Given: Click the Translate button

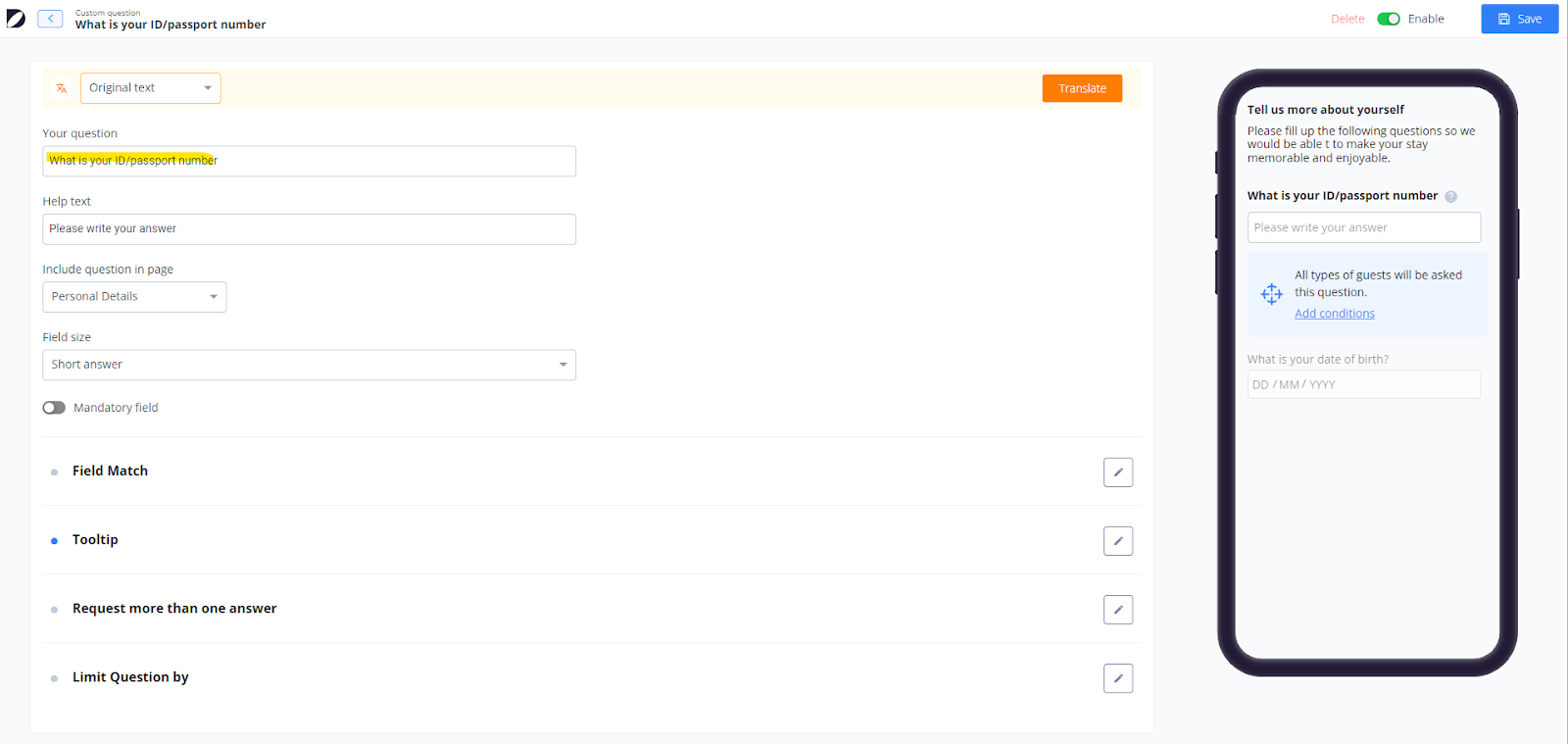Looking at the screenshot, I should 1082,88.
